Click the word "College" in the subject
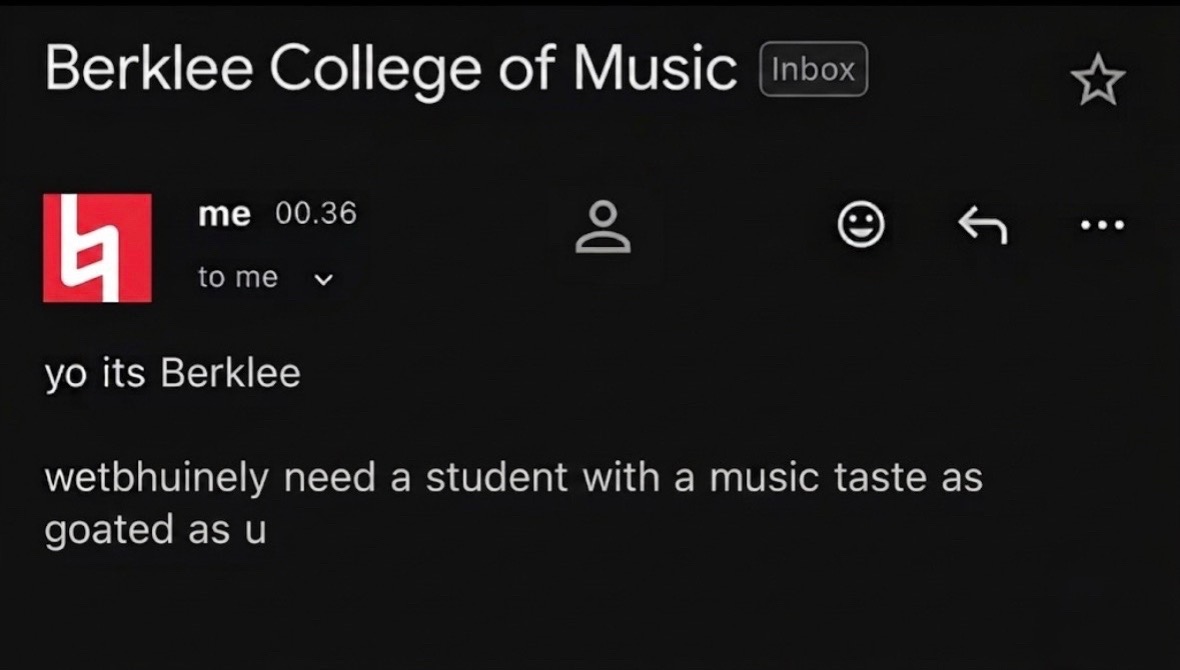This screenshot has width=1180, height=670. (375, 70)
